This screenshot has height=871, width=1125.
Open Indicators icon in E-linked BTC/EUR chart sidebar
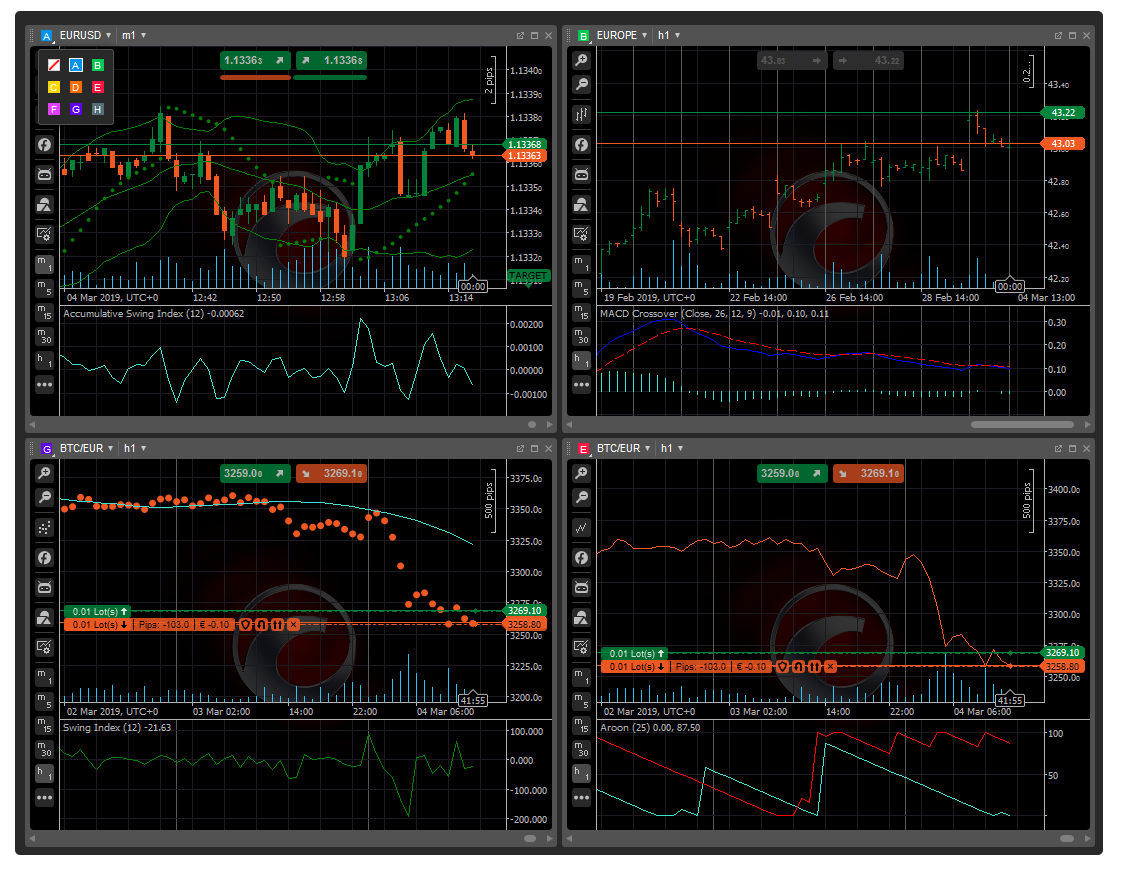581,557
